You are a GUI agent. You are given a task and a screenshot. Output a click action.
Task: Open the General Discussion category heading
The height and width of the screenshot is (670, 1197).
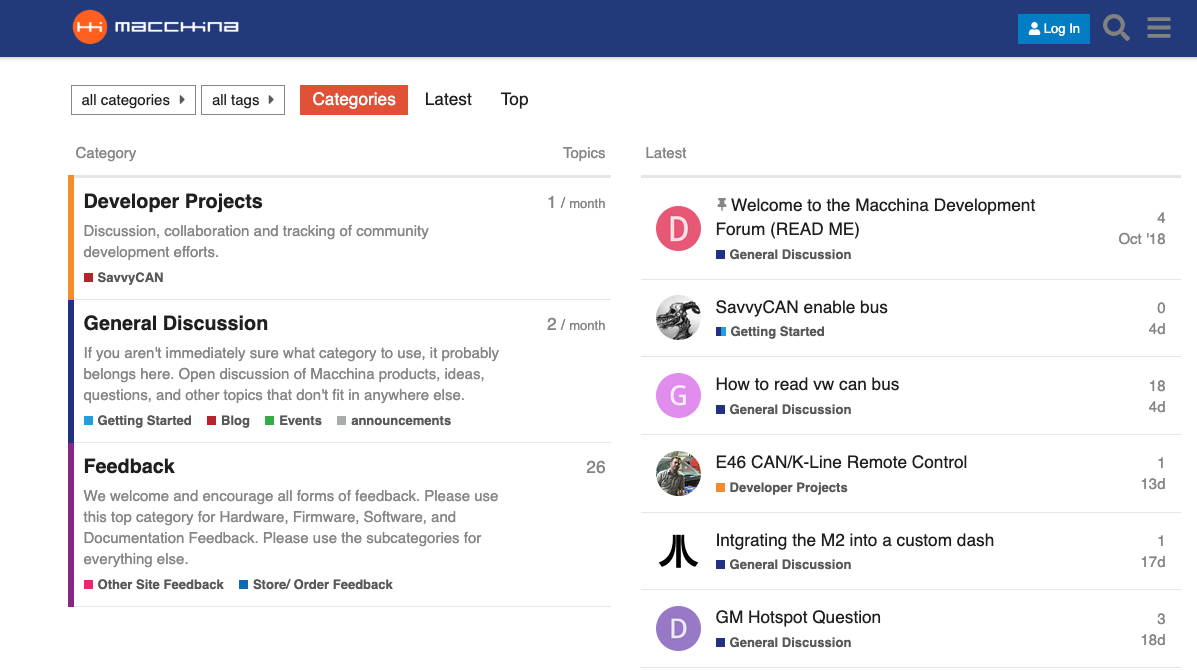tap(176, 324)
